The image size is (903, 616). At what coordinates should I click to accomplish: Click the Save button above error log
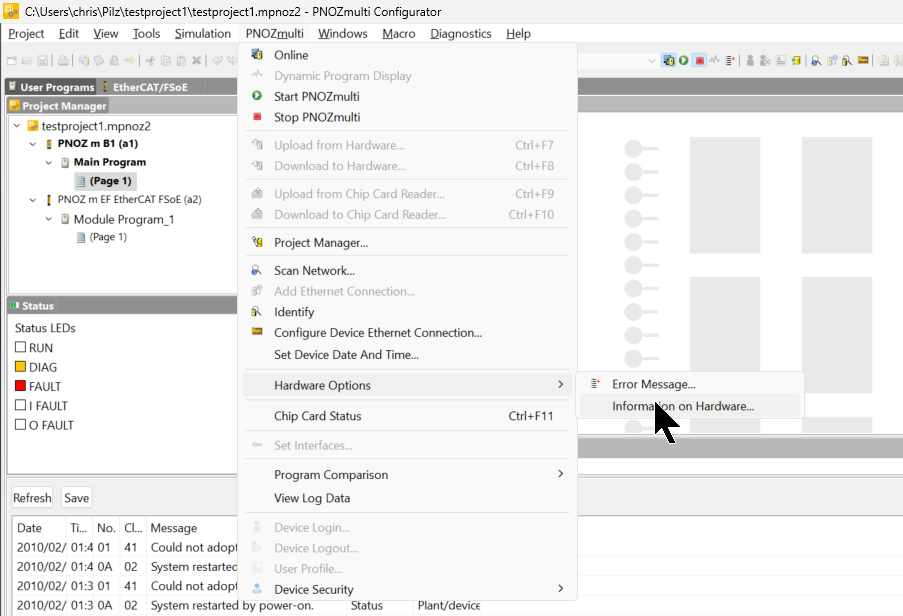(77, 497)
